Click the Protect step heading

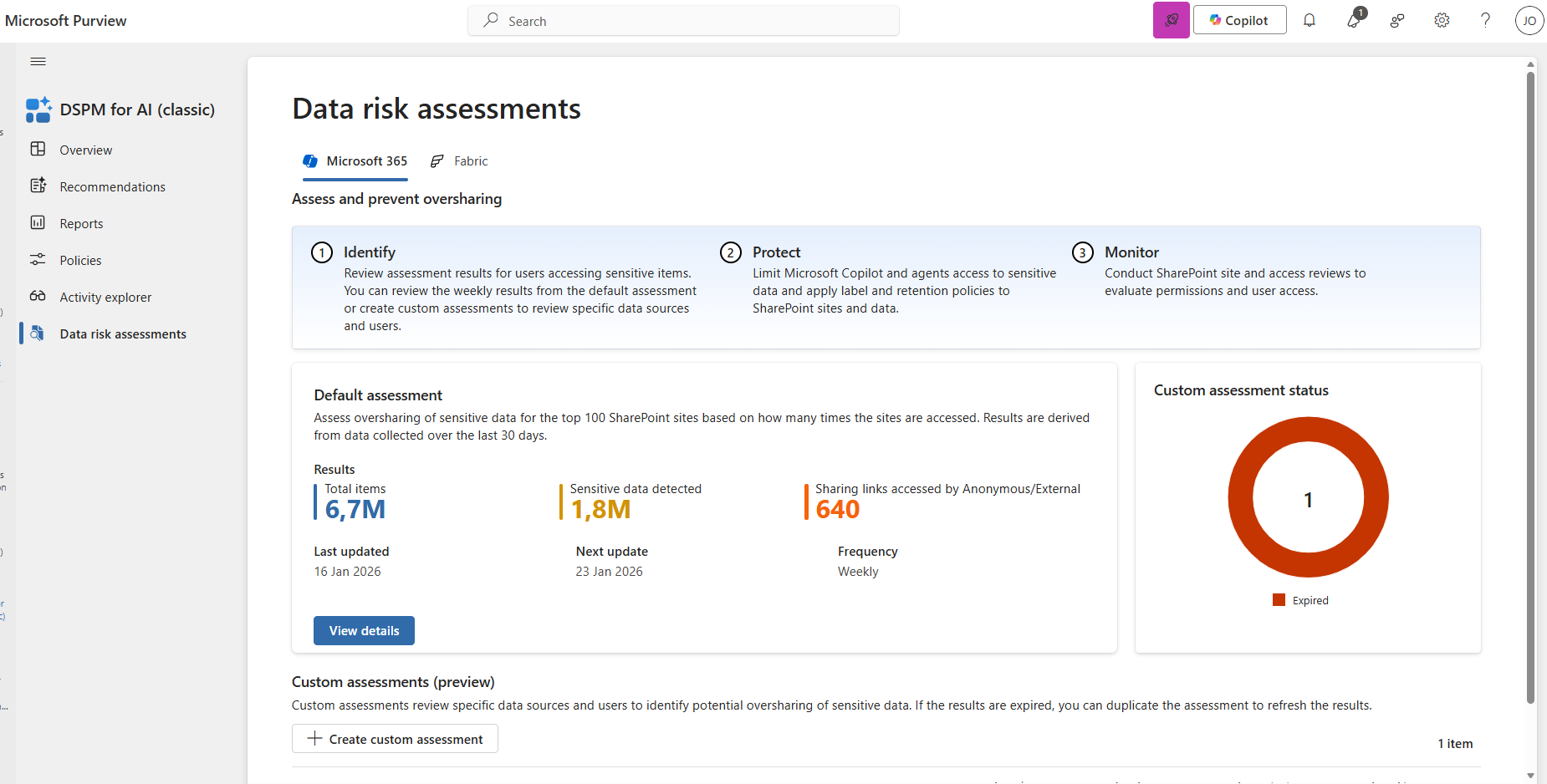click(777, 252)
